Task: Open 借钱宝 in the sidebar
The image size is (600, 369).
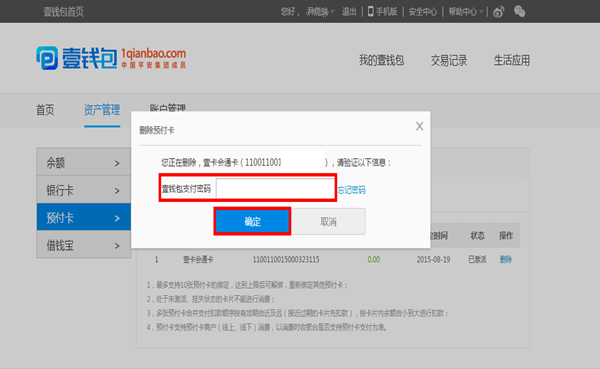Action: coord(83,245)
